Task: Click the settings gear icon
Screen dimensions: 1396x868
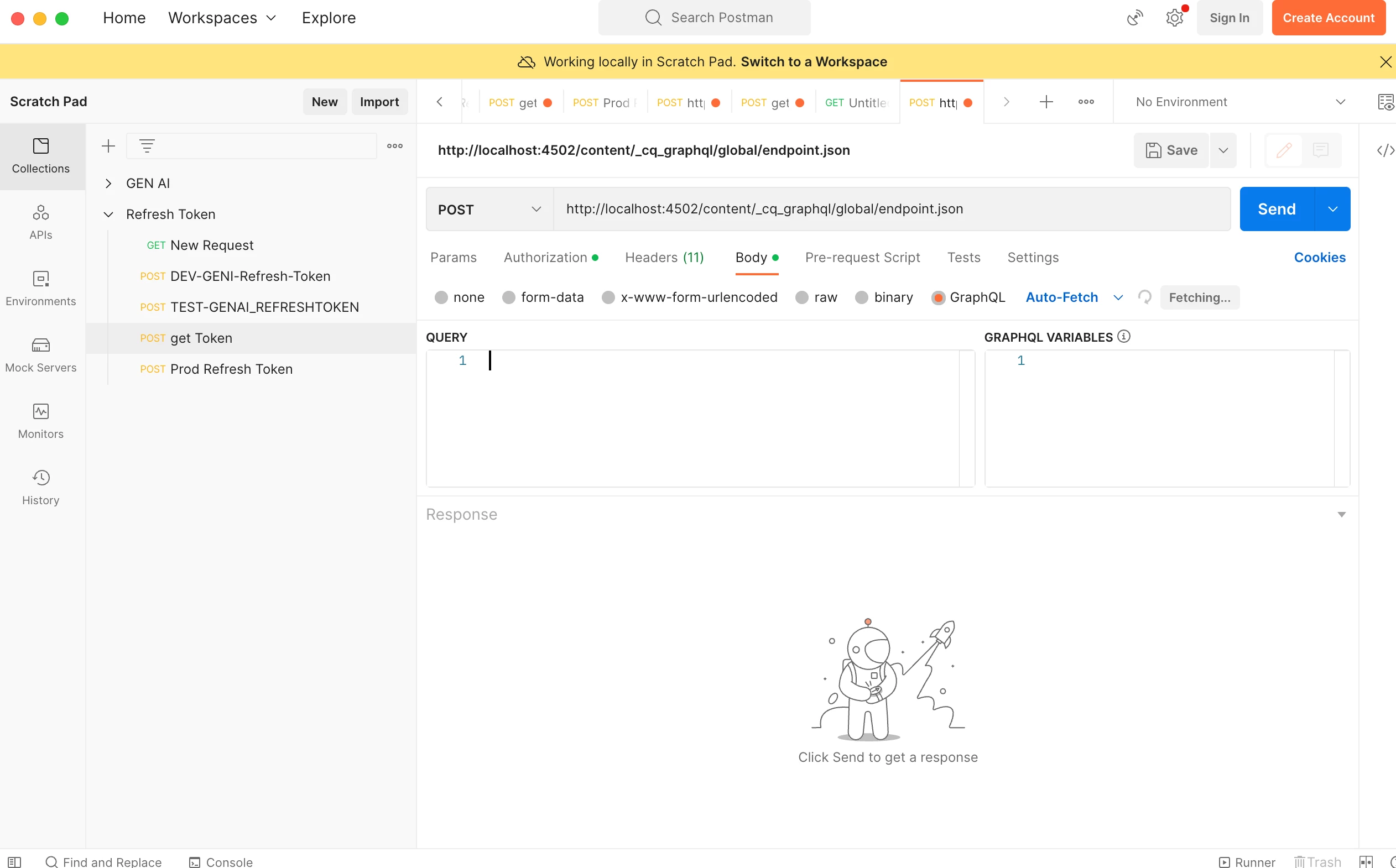Action: (x=1174, y=18)
